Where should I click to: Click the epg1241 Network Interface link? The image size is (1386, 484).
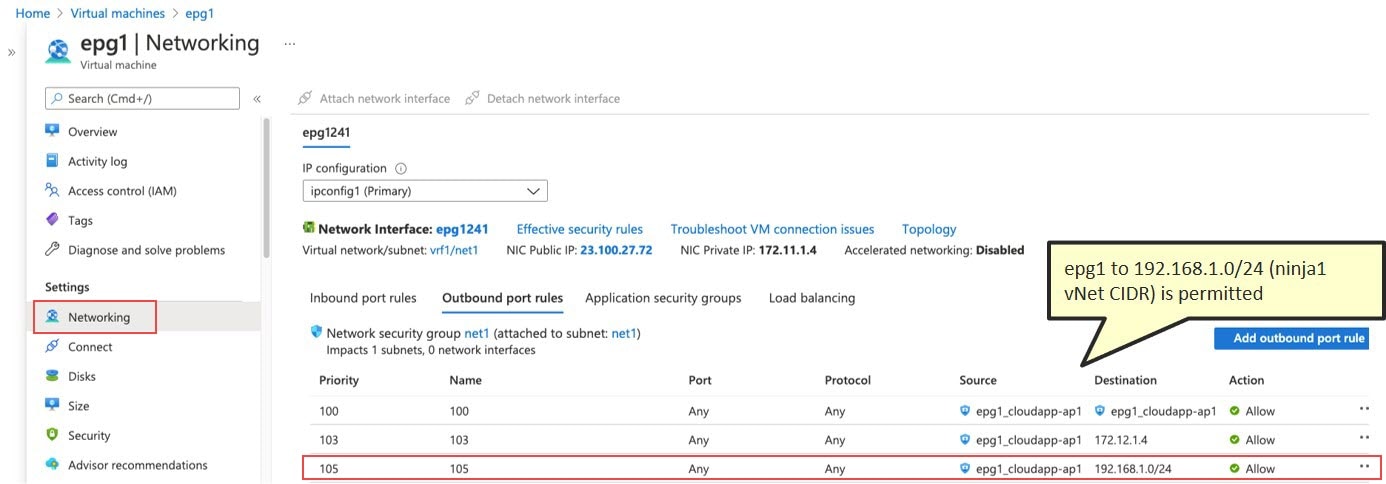pos(462,229)
